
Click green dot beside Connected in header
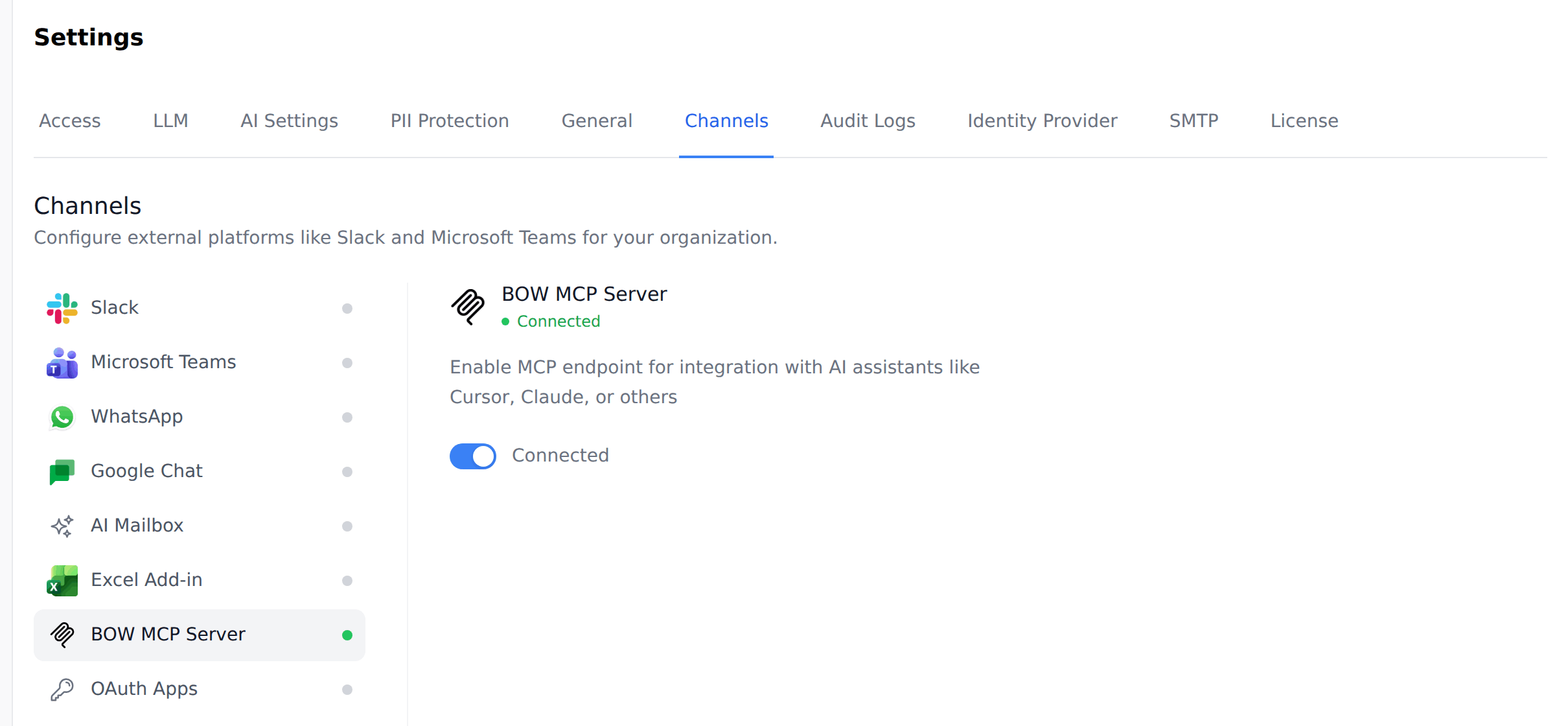click(x=505, y=322)
